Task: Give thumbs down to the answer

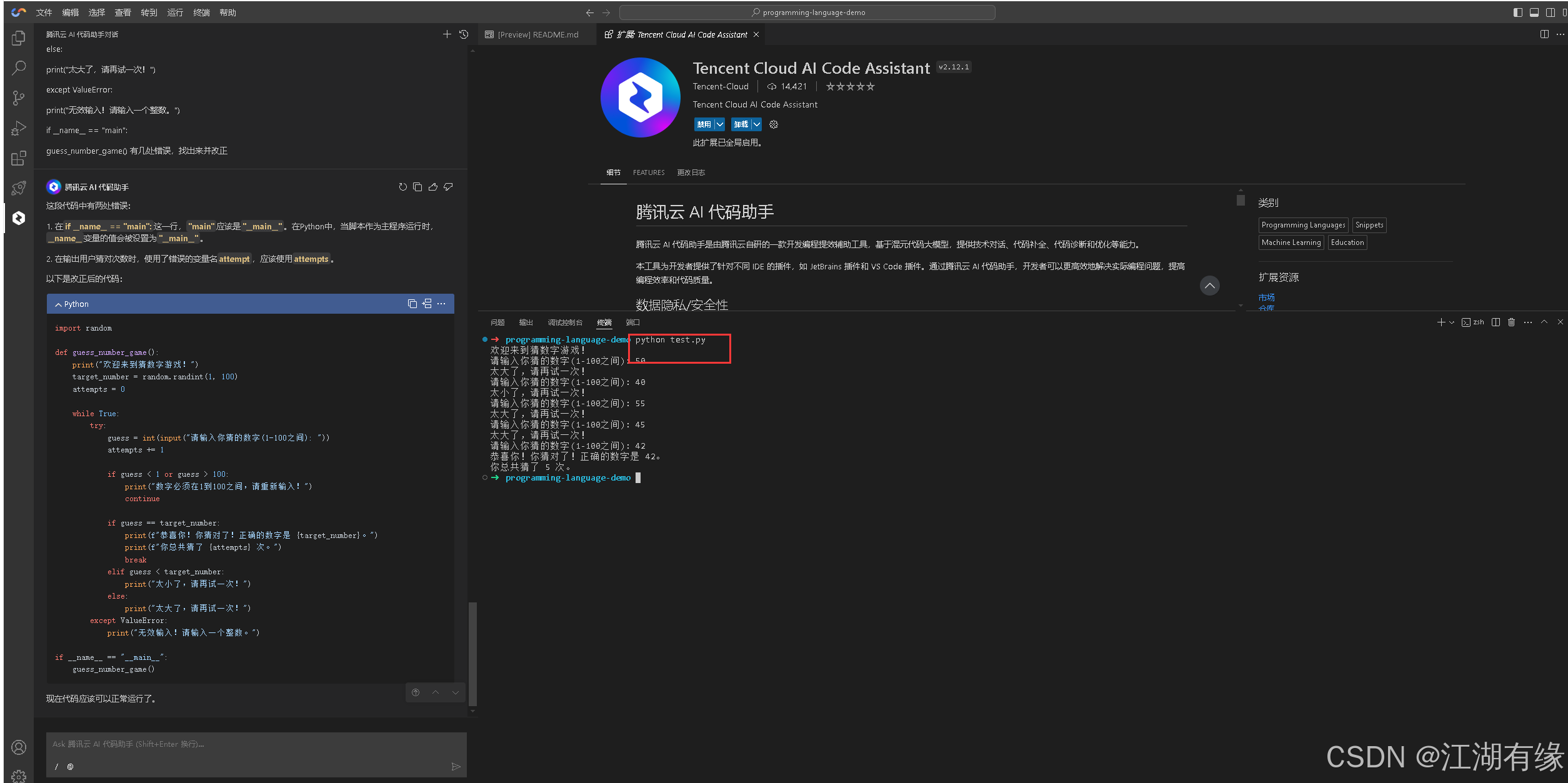Action: pos(448,187)
